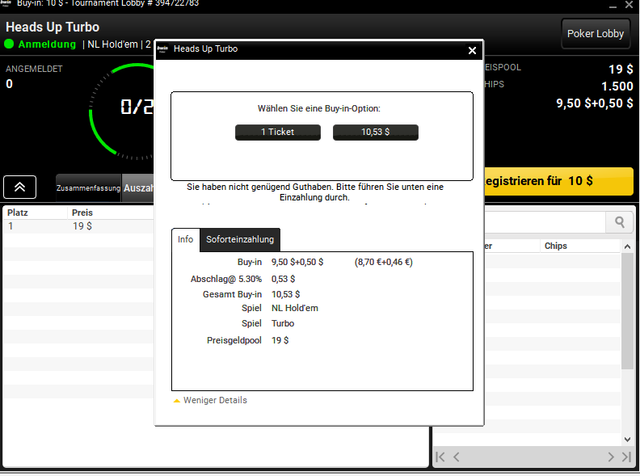Image resolution: width=640 pixels, height=476 pixels.
Task: Click the 0/2 registration progress ring
Action: [122, 110]
